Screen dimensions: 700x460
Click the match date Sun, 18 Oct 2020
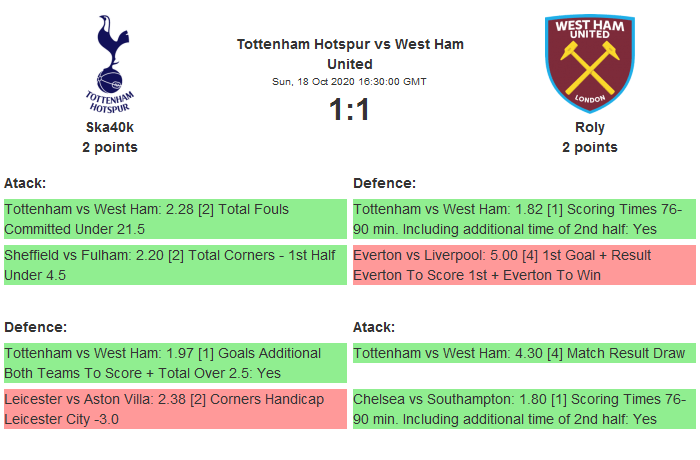coord(350,81)
